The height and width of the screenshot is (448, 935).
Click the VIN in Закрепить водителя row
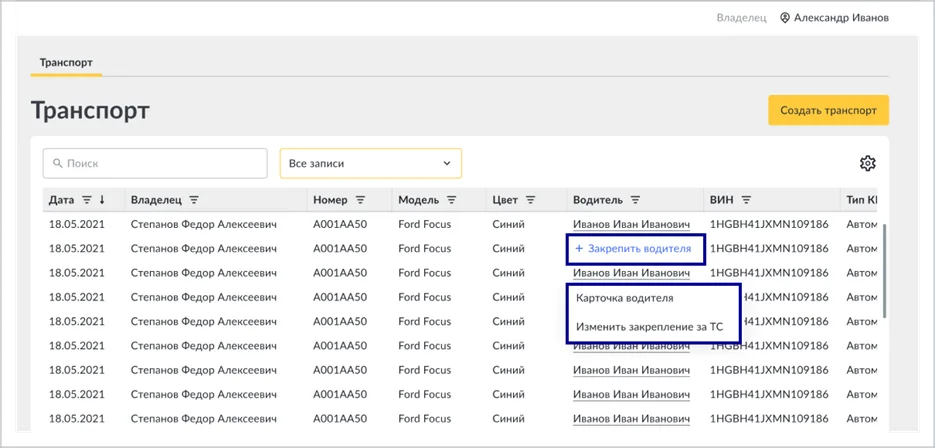tap(769, 249)
